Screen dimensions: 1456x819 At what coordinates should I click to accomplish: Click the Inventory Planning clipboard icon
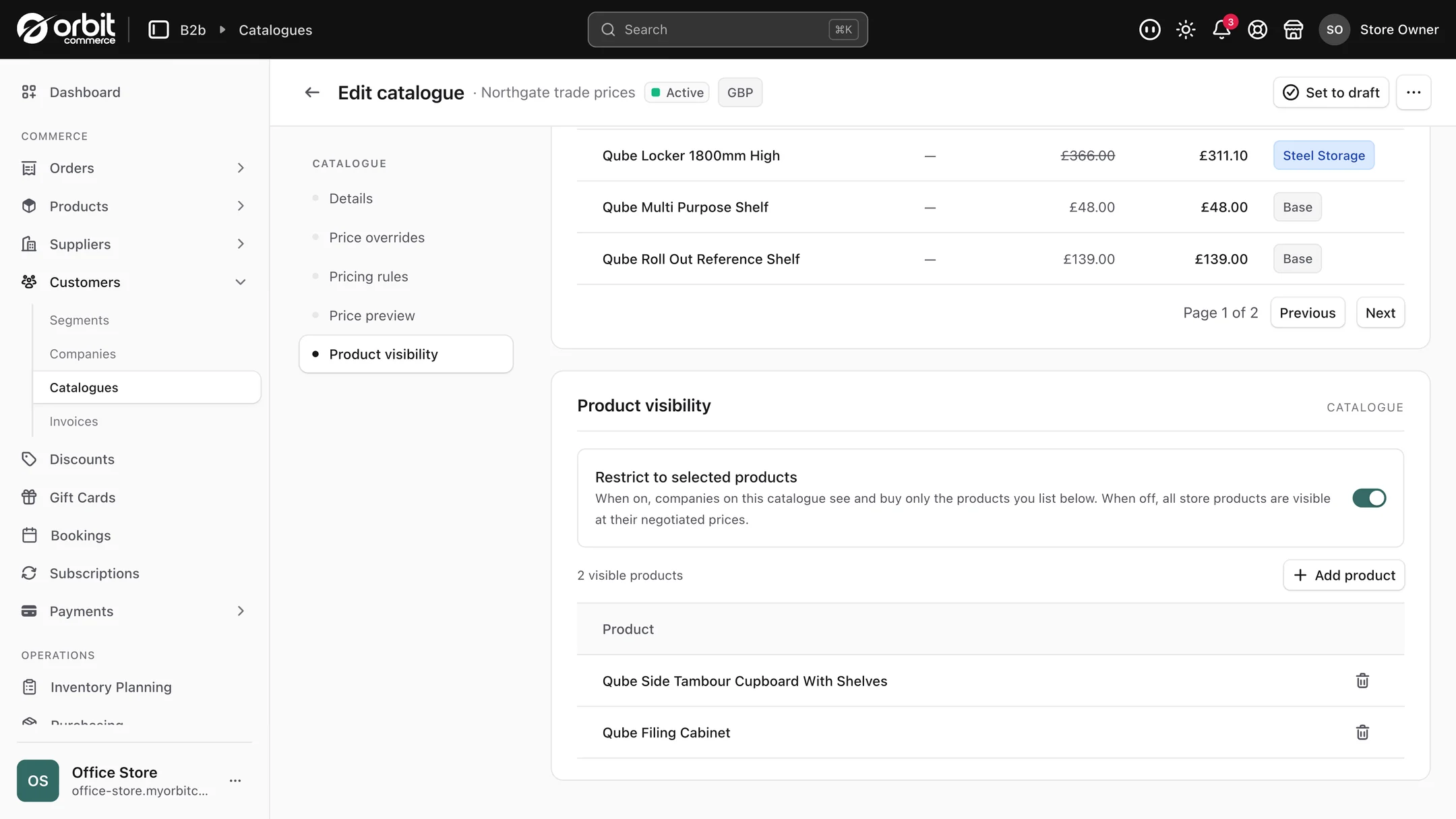pyautogui.click(x=29, y=687)
